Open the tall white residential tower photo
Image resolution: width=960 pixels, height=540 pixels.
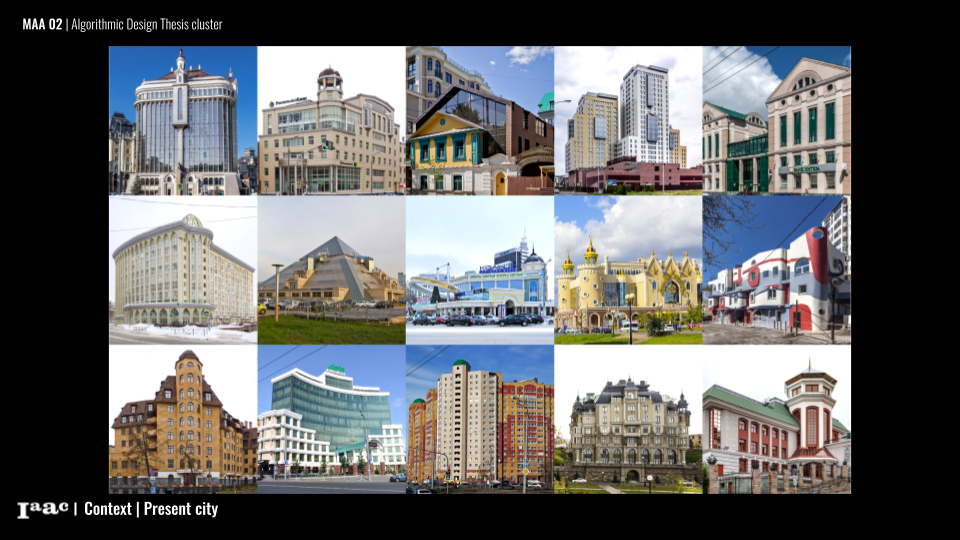pos(628,121)
